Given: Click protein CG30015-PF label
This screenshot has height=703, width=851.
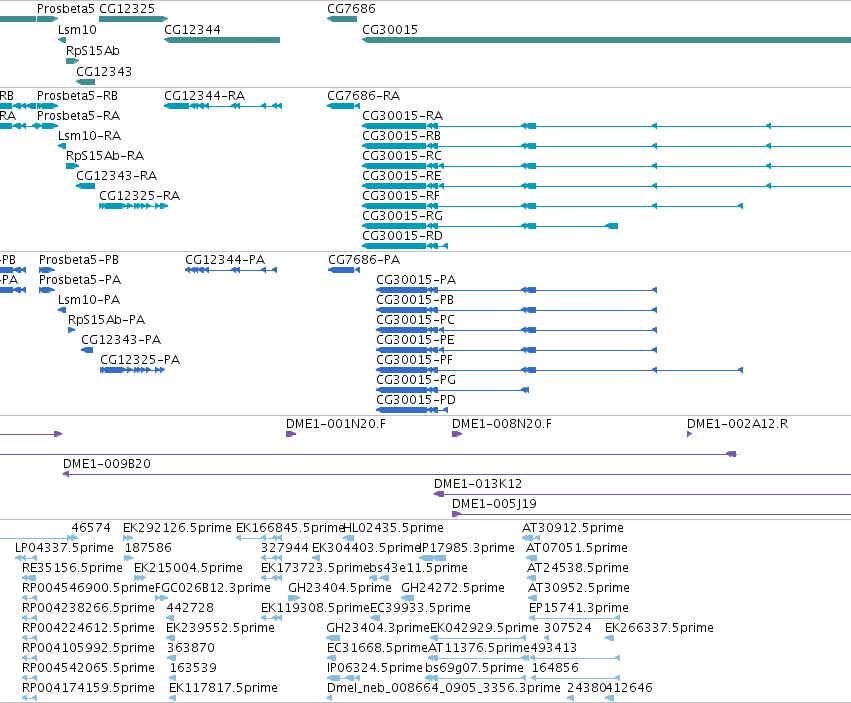Looking at the screenshot, I should point(415,360).
